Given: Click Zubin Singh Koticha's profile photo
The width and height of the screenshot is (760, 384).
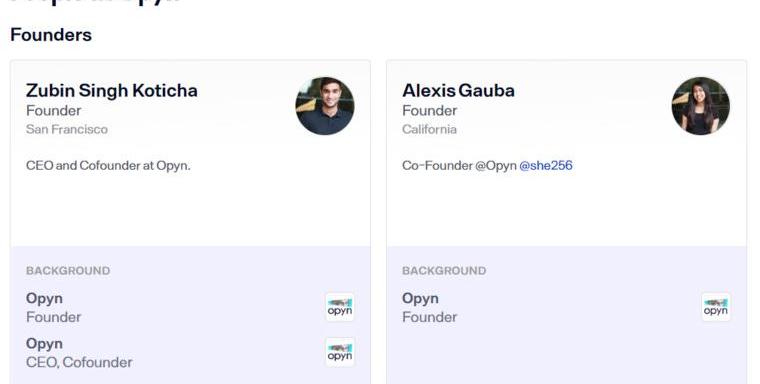Looking at the screenshot, I should 325,106.
